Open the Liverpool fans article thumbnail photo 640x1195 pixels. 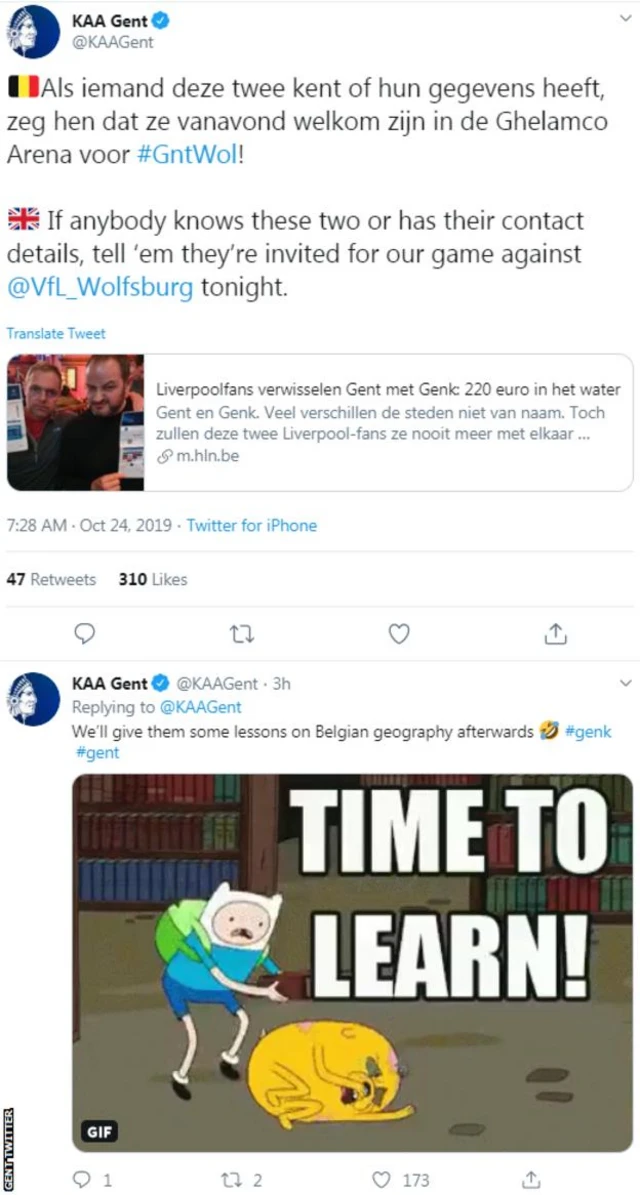(75, 423)
